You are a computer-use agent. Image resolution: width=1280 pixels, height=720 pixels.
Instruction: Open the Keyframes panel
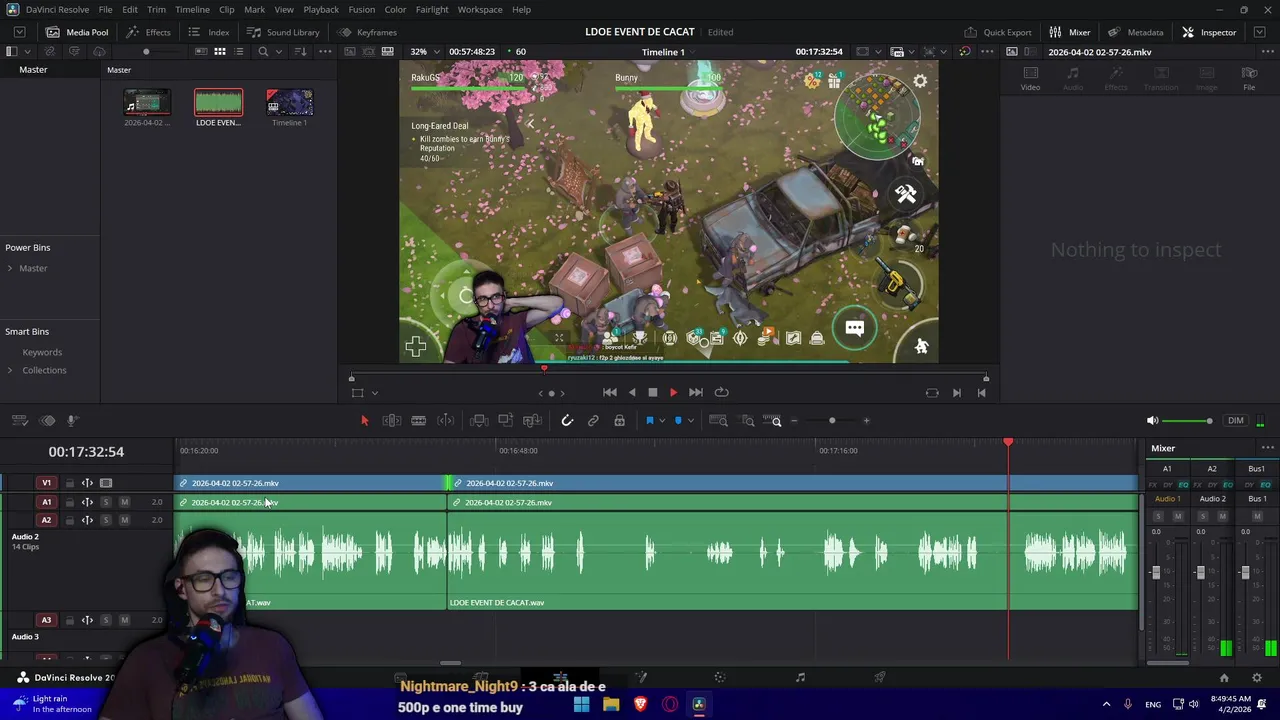point(367,32)
